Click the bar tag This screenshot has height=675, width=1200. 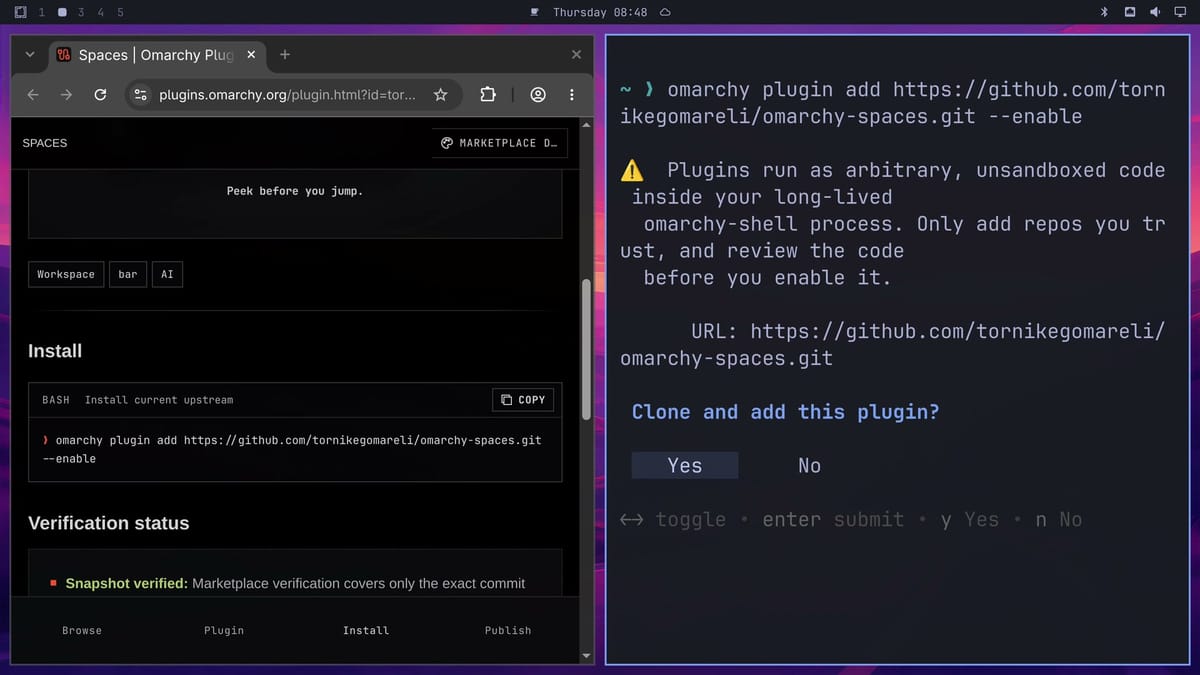coord(128,274)
